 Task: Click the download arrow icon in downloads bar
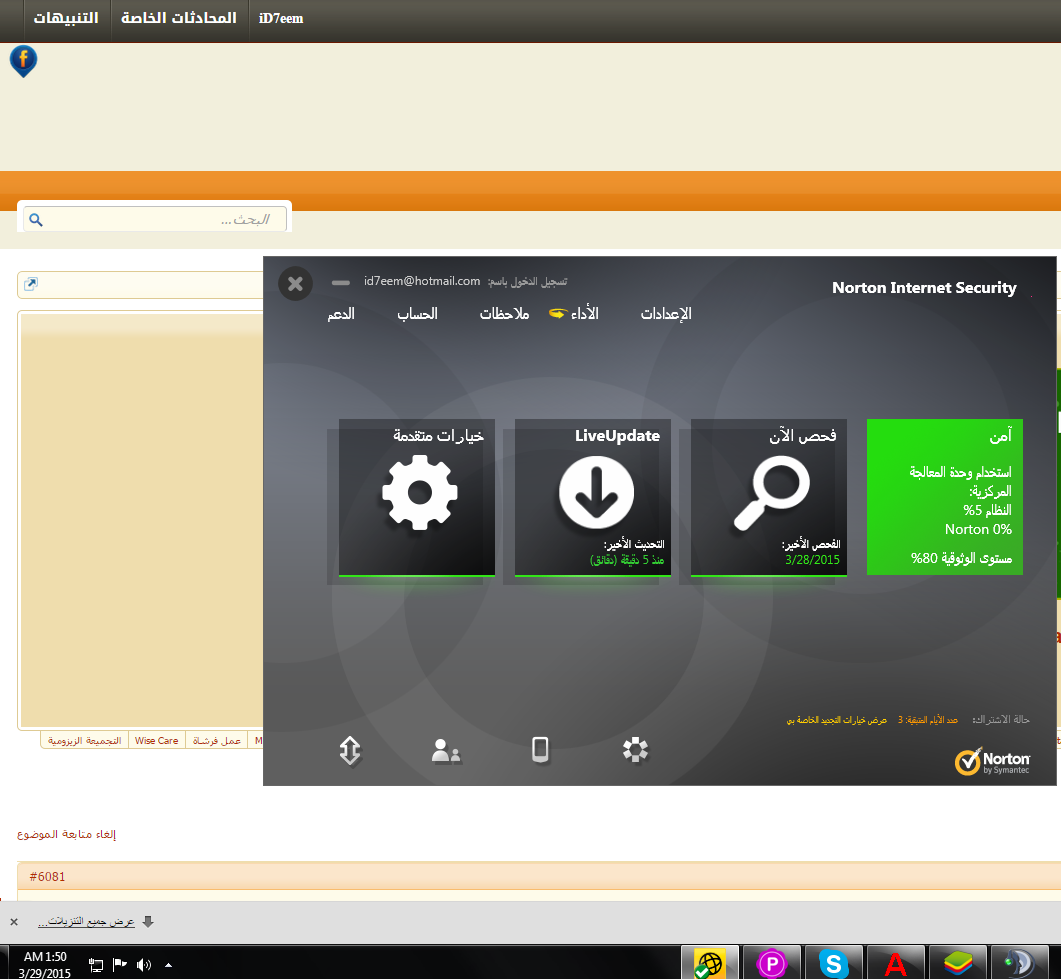coord(148,921)
